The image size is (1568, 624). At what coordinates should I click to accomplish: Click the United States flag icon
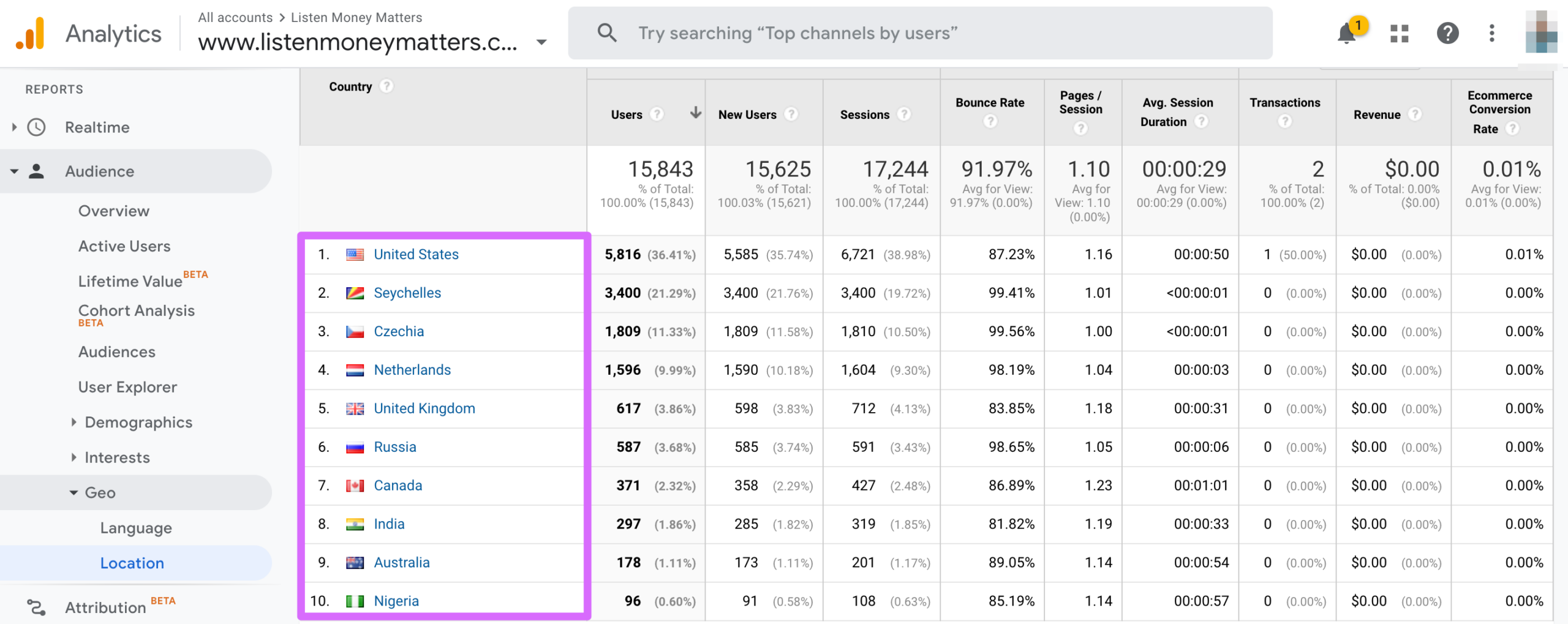[355, 255]
